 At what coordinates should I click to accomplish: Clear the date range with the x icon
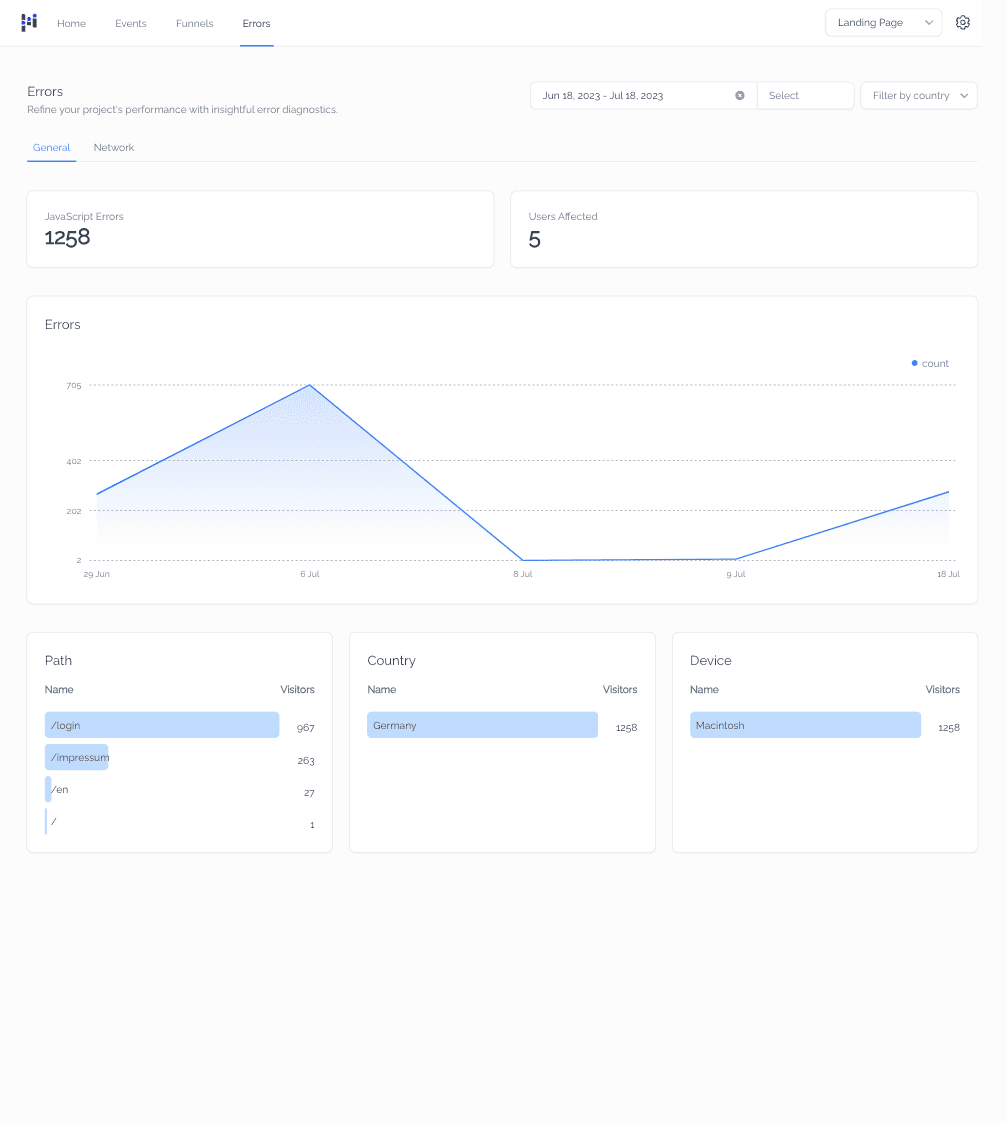tap(739, 96)
